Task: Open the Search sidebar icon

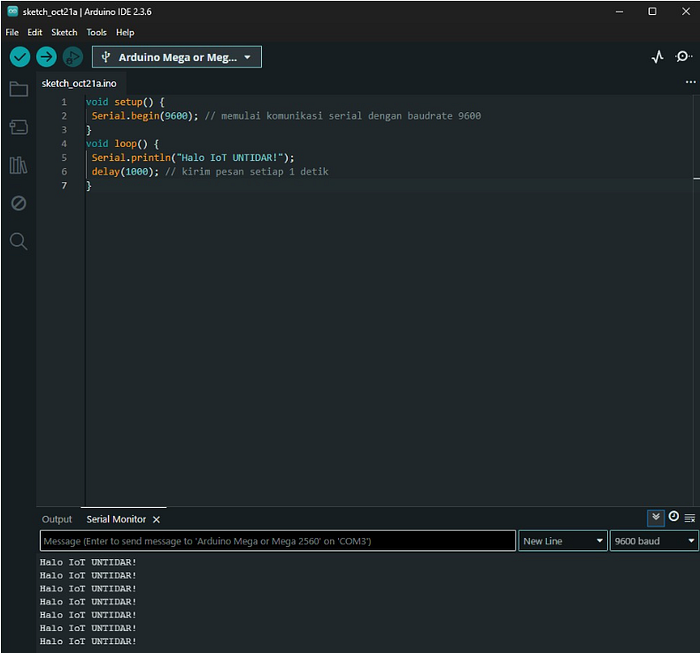Action: pos(19,241)
